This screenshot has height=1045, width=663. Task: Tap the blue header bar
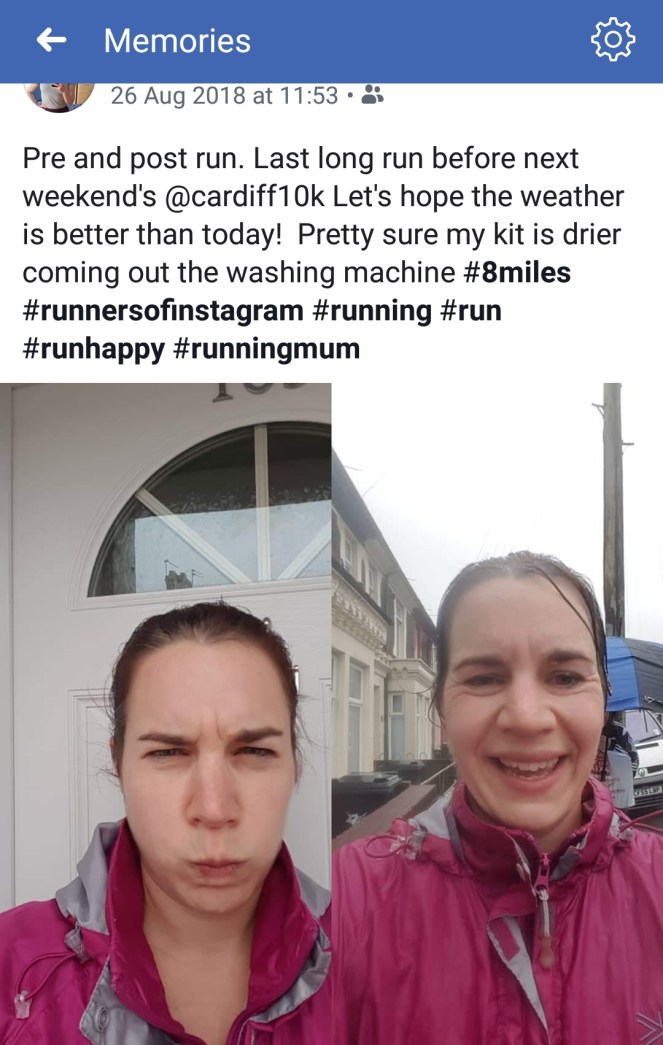(x=331, y=41)
